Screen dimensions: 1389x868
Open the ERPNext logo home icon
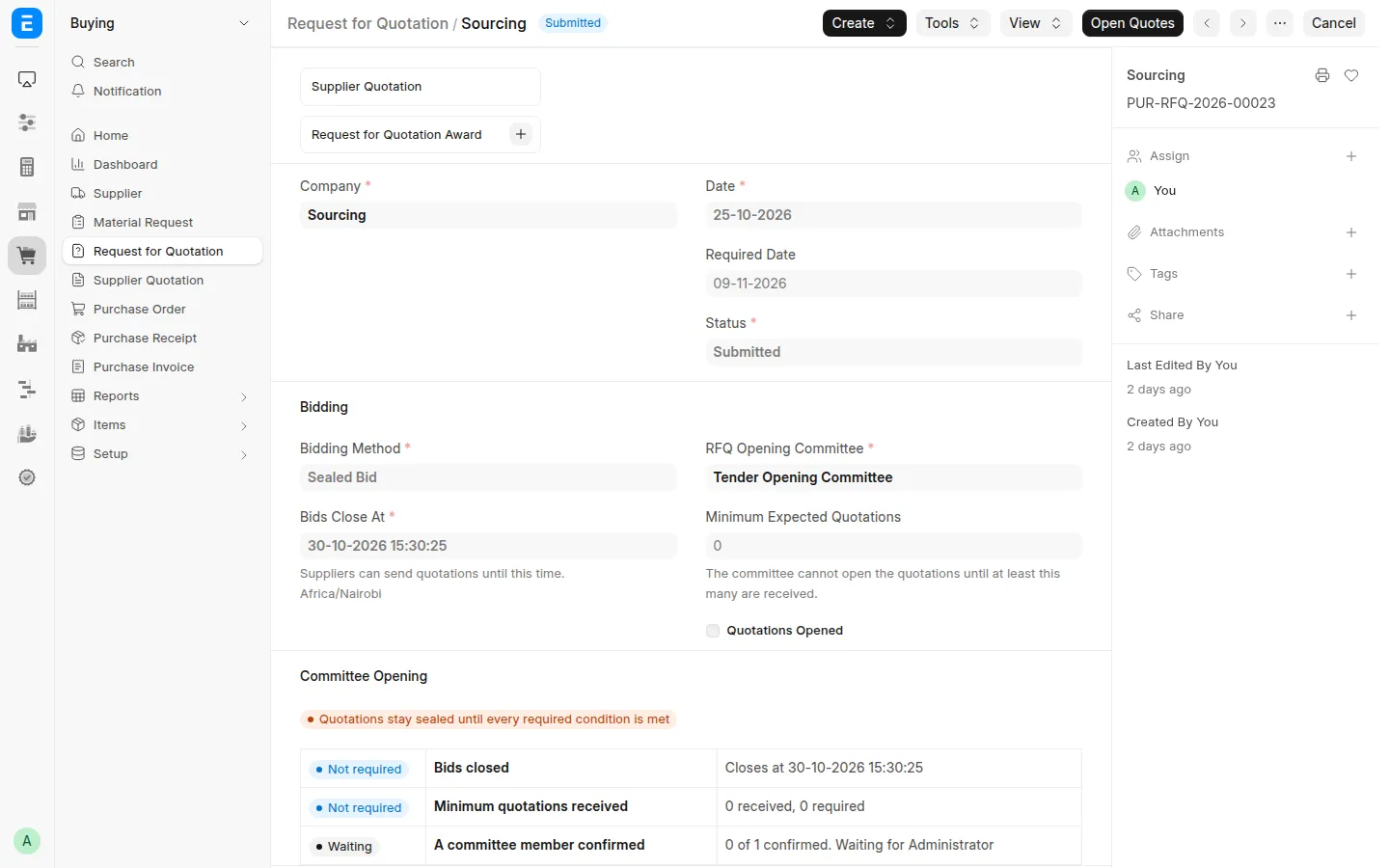pos(27,23)
